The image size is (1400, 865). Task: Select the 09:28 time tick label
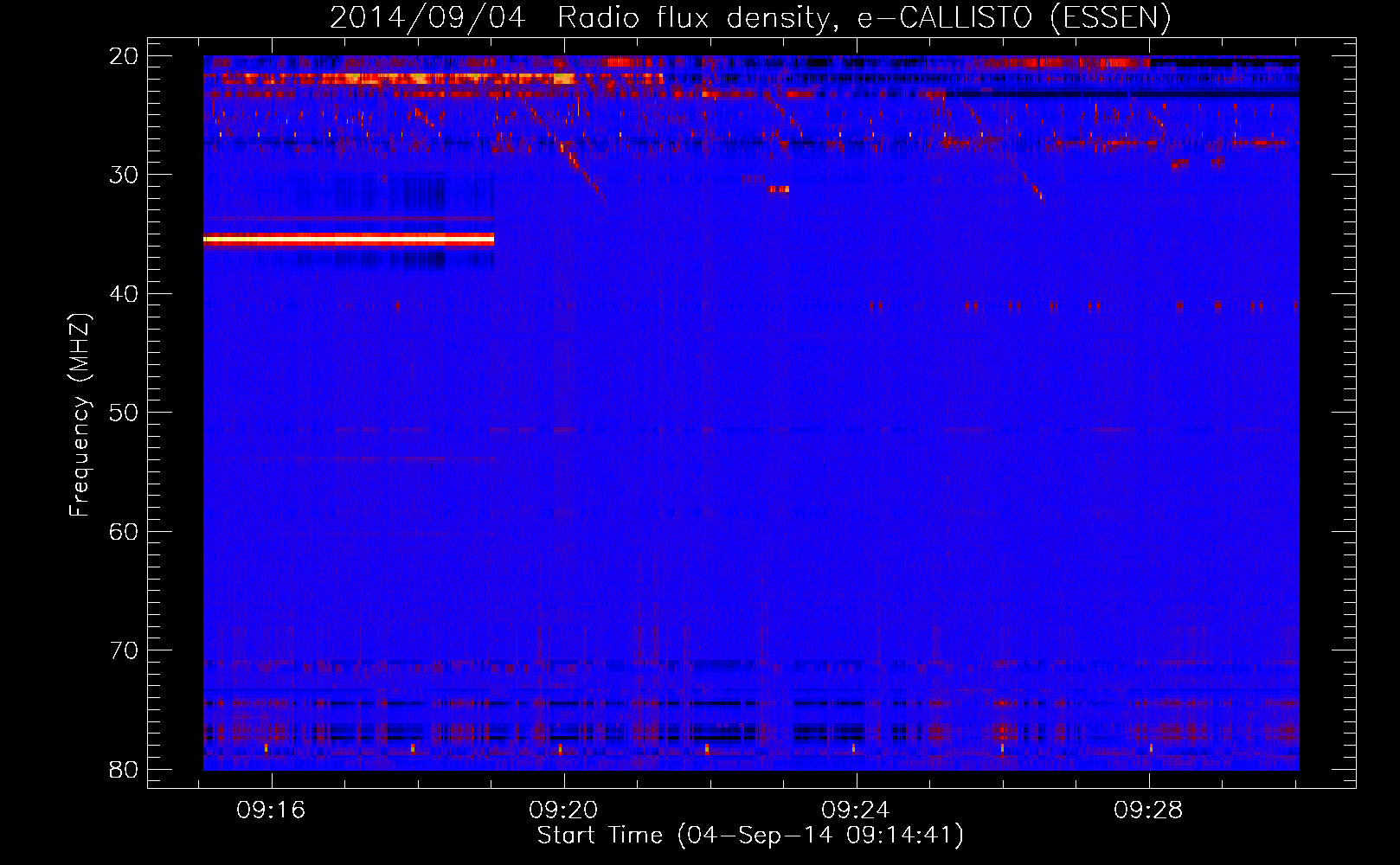coord(1148,811)
